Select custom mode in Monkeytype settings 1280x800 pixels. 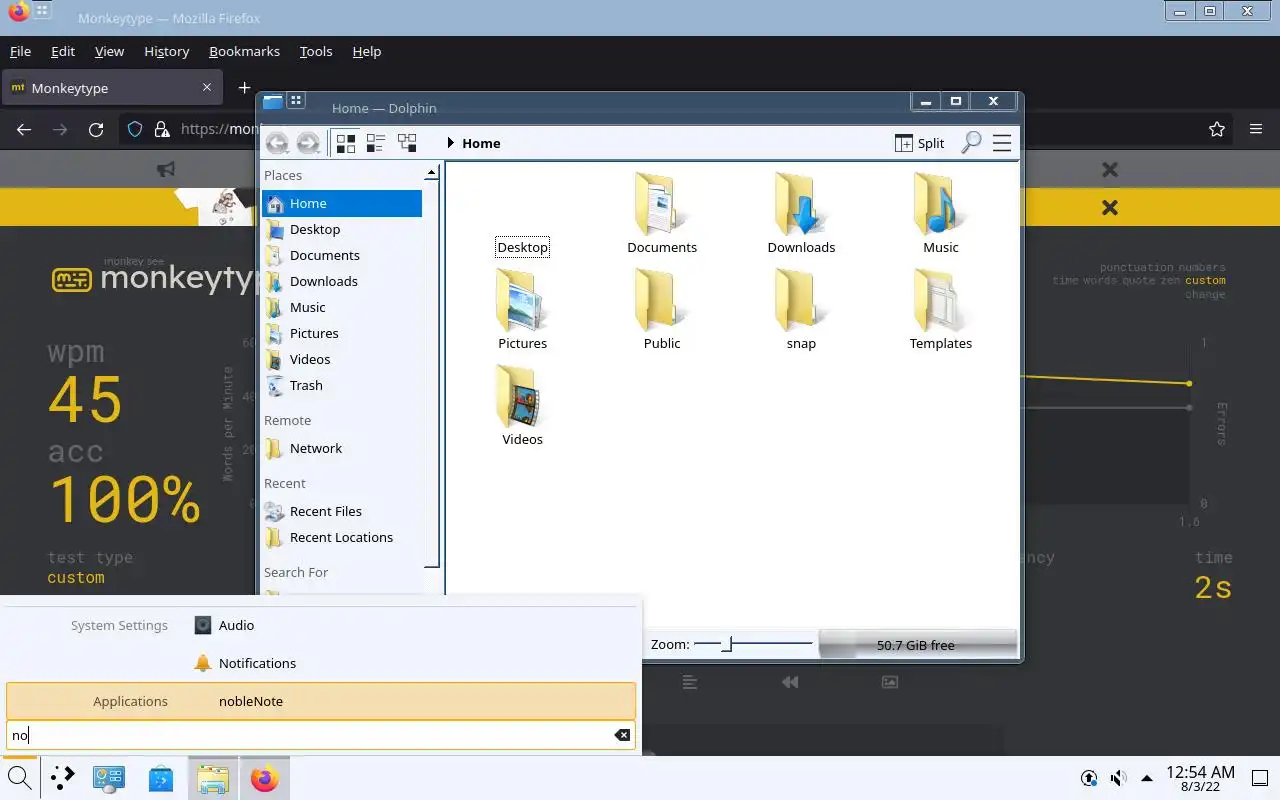click(1205, 280)
